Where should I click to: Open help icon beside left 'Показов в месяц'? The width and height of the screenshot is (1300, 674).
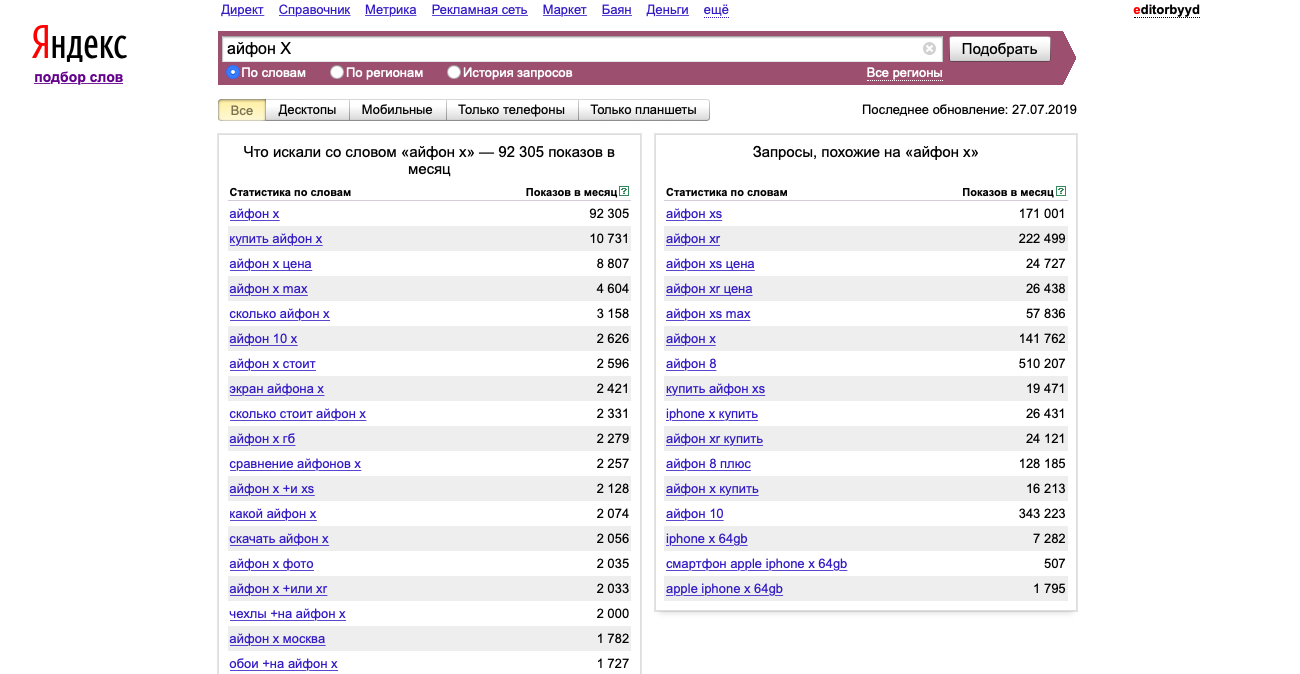pos(624,191)
